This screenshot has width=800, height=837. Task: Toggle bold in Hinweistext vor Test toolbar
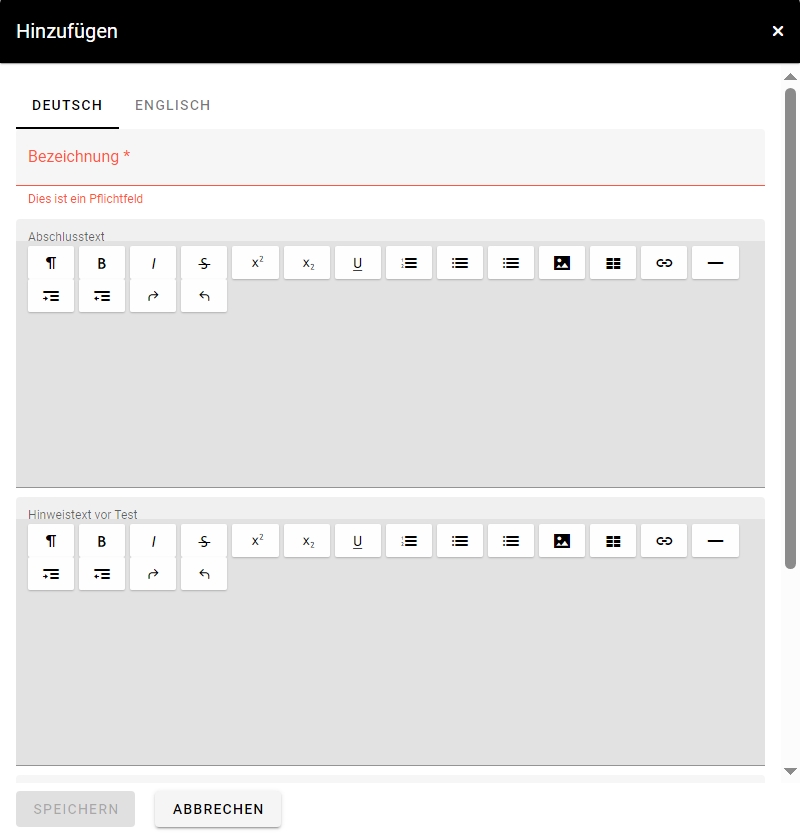coord(102,541)
